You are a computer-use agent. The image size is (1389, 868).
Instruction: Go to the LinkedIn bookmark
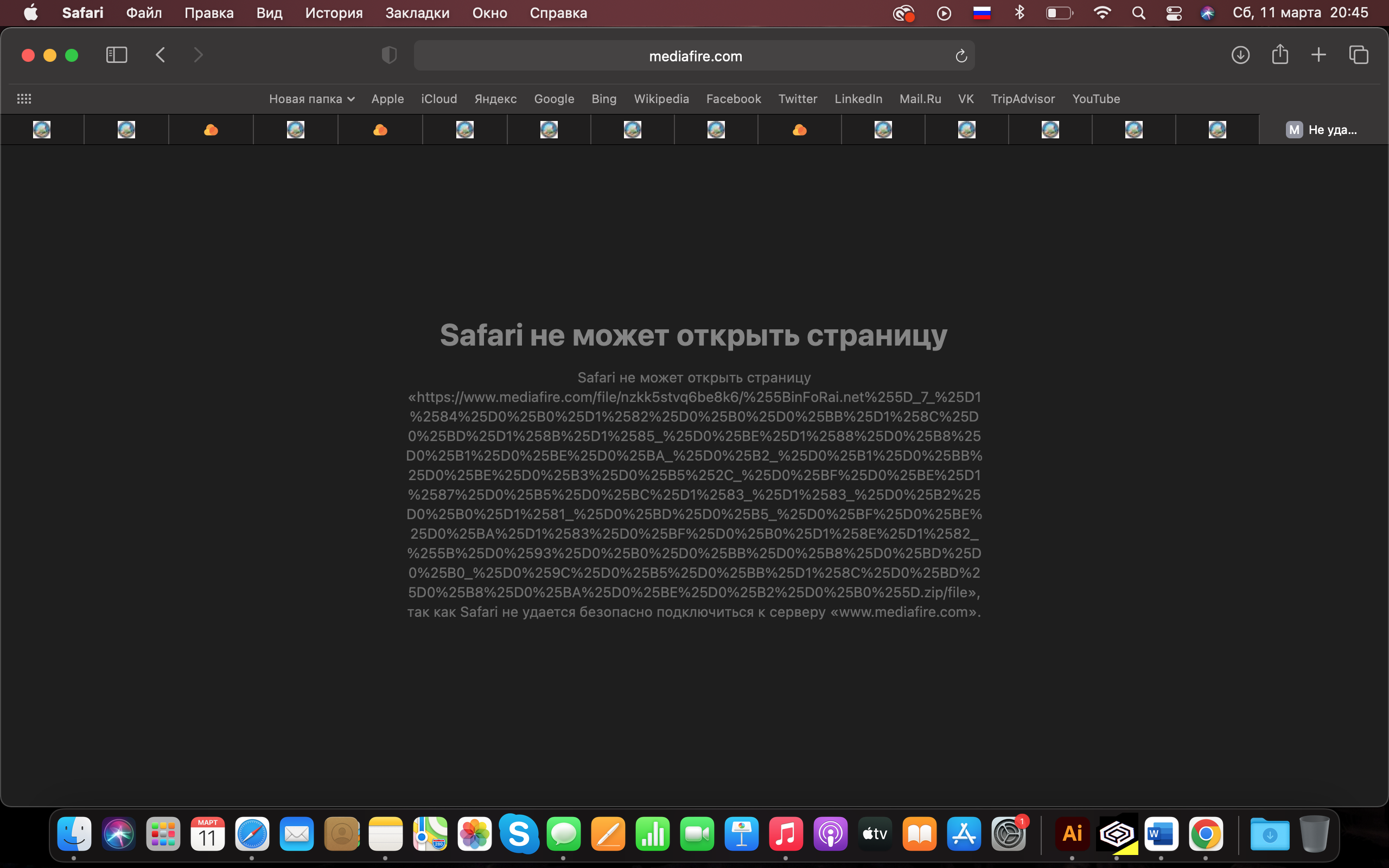[x=858, y=99]
